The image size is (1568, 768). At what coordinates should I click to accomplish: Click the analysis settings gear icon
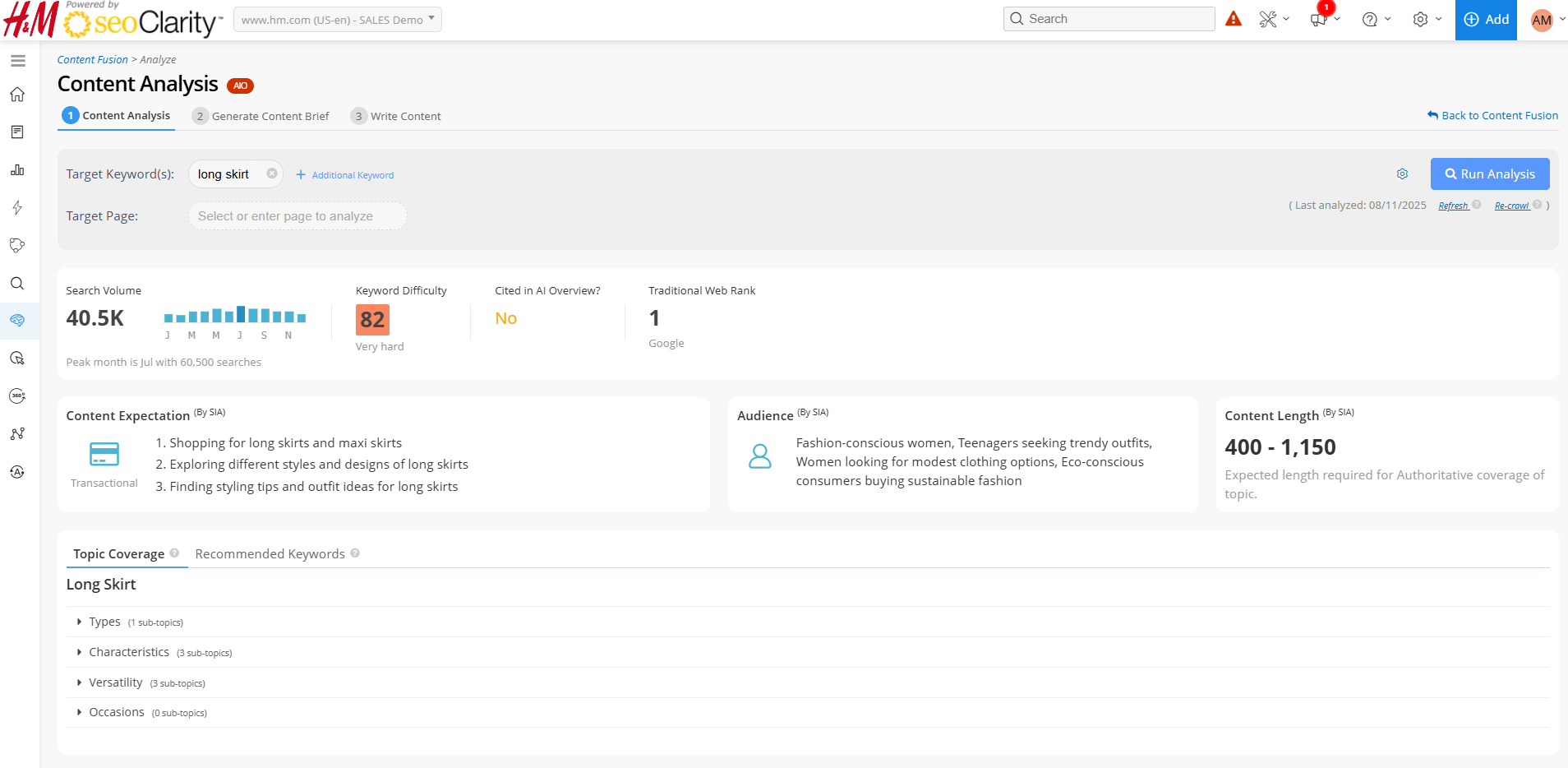1402,174
